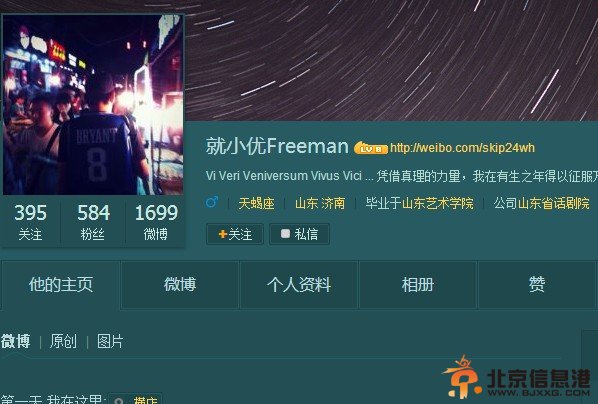This screenshot has width=598, height=404.
Task: View the 584 粉丝 followers count
Action: (x=93, y=222)
